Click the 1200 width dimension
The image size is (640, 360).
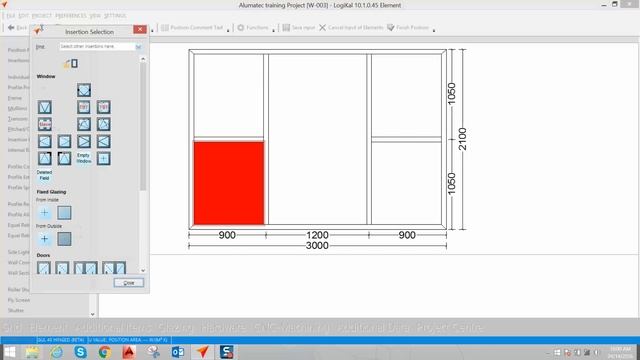(x=317, y=235)
